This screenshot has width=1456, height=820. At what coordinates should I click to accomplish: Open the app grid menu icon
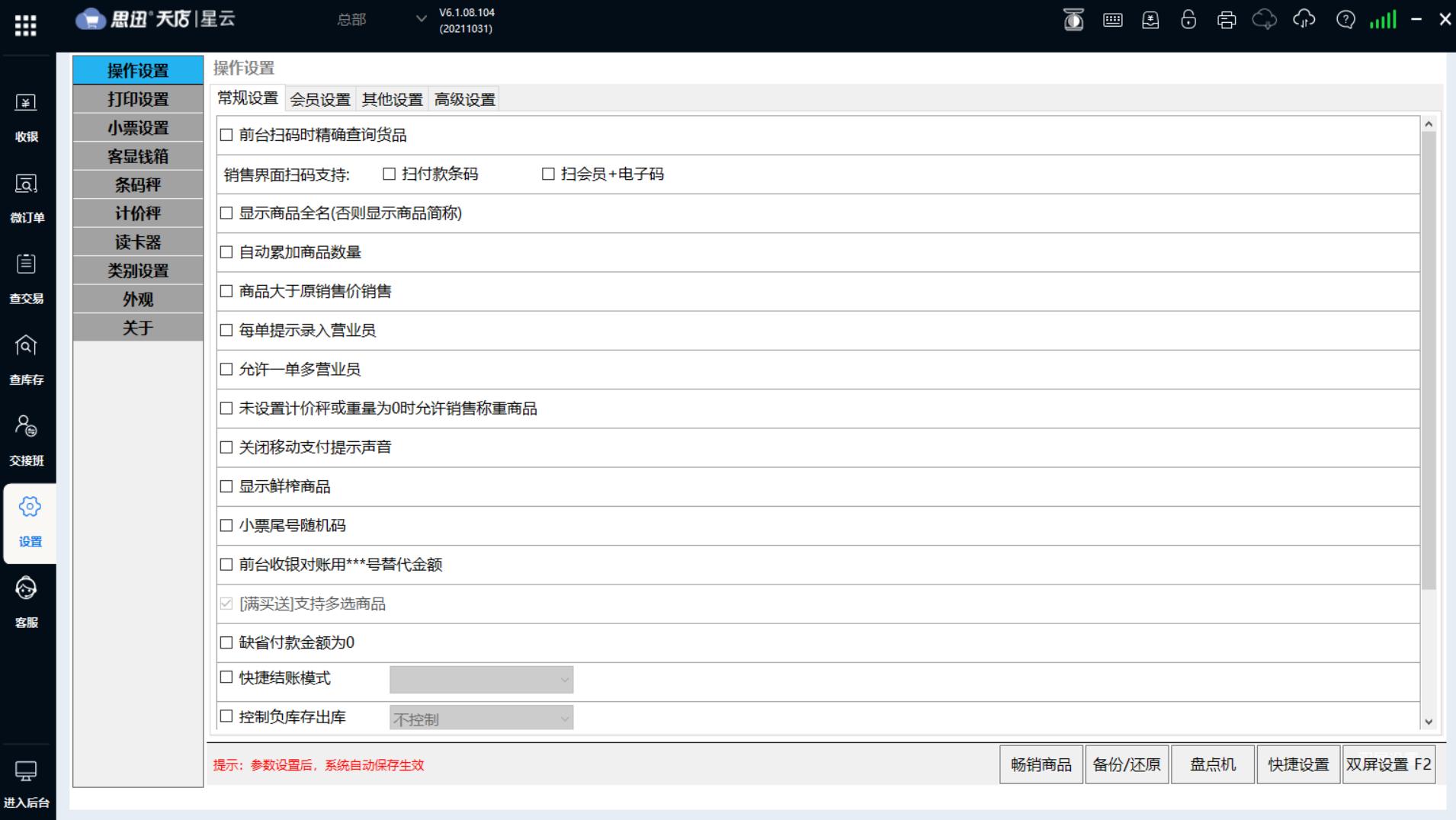[25, 25]
